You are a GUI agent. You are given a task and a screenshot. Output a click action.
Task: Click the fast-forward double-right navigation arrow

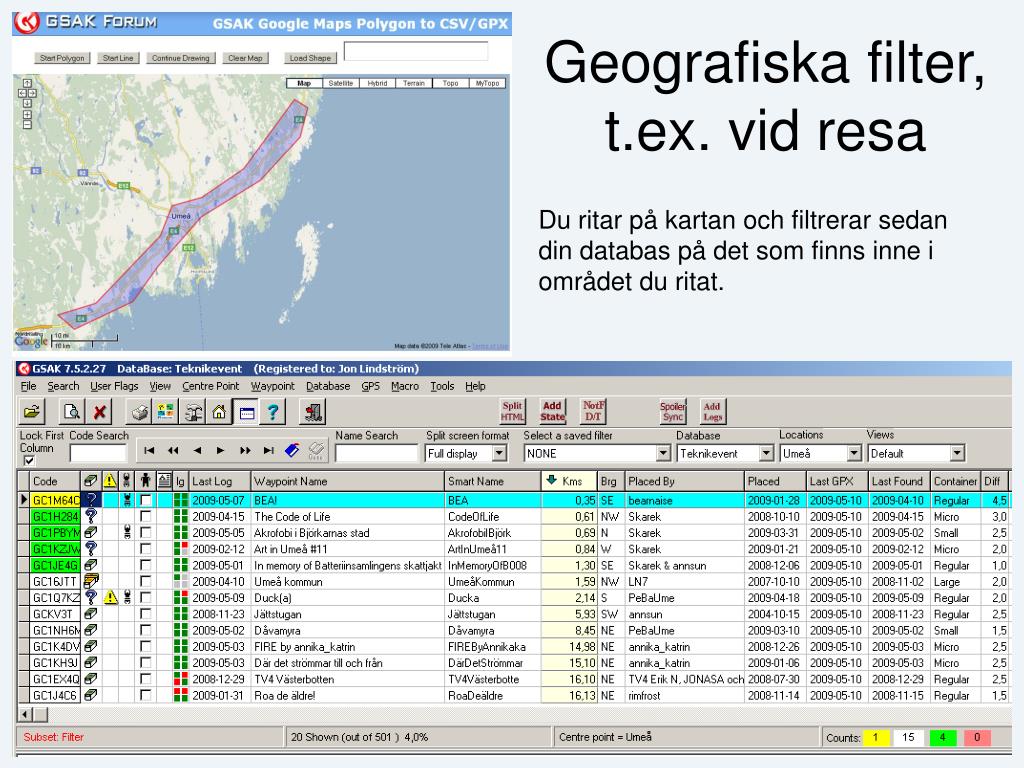point(245,451)
